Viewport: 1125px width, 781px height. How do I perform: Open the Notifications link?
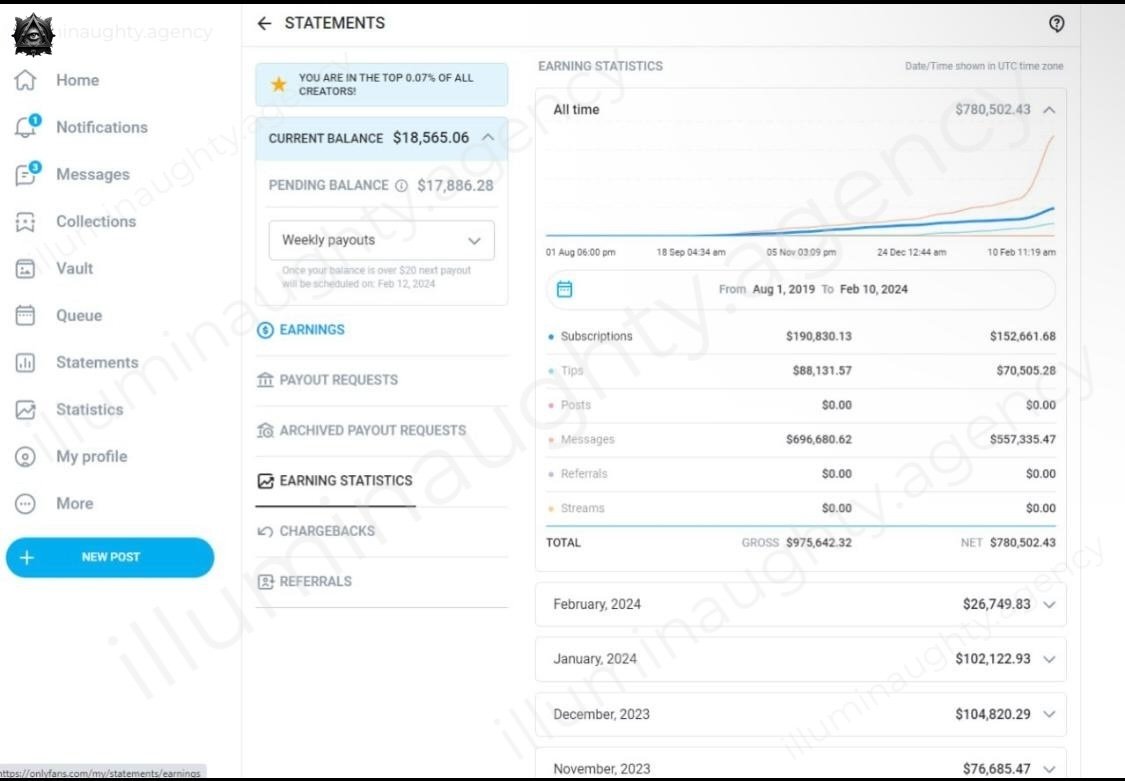[x=102, y=128]
